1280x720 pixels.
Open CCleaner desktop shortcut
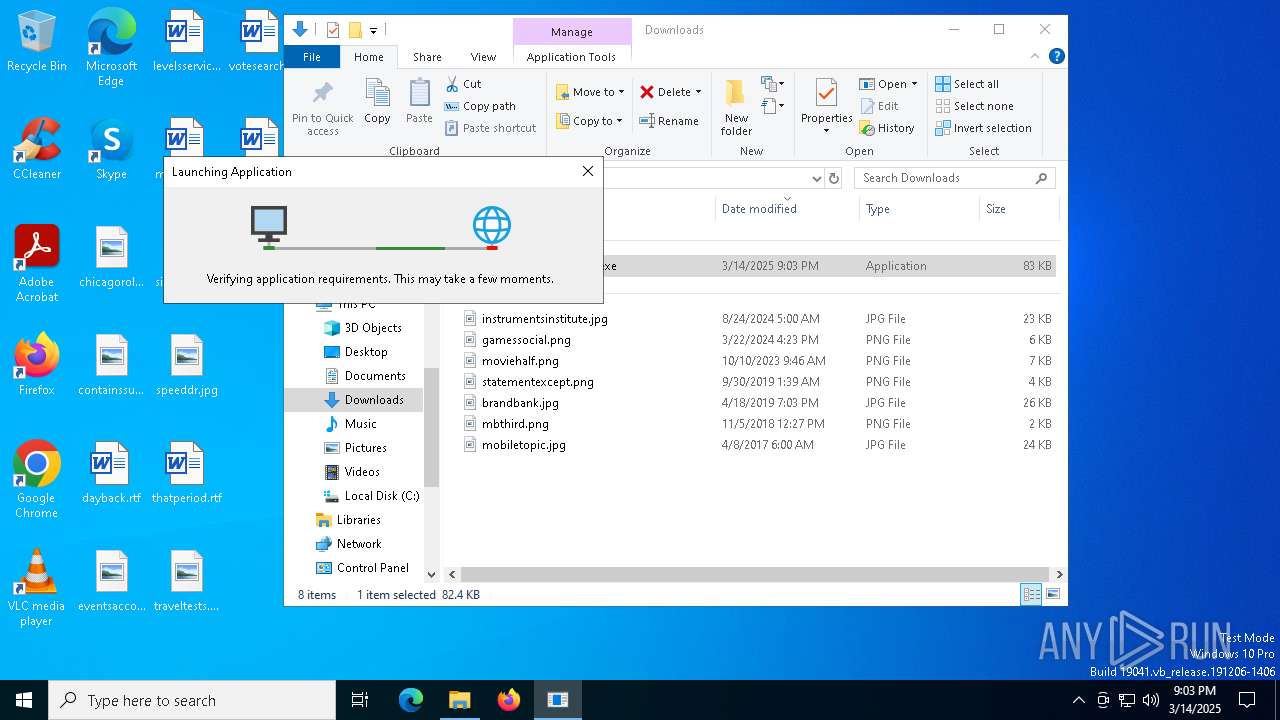click(37, 149)
